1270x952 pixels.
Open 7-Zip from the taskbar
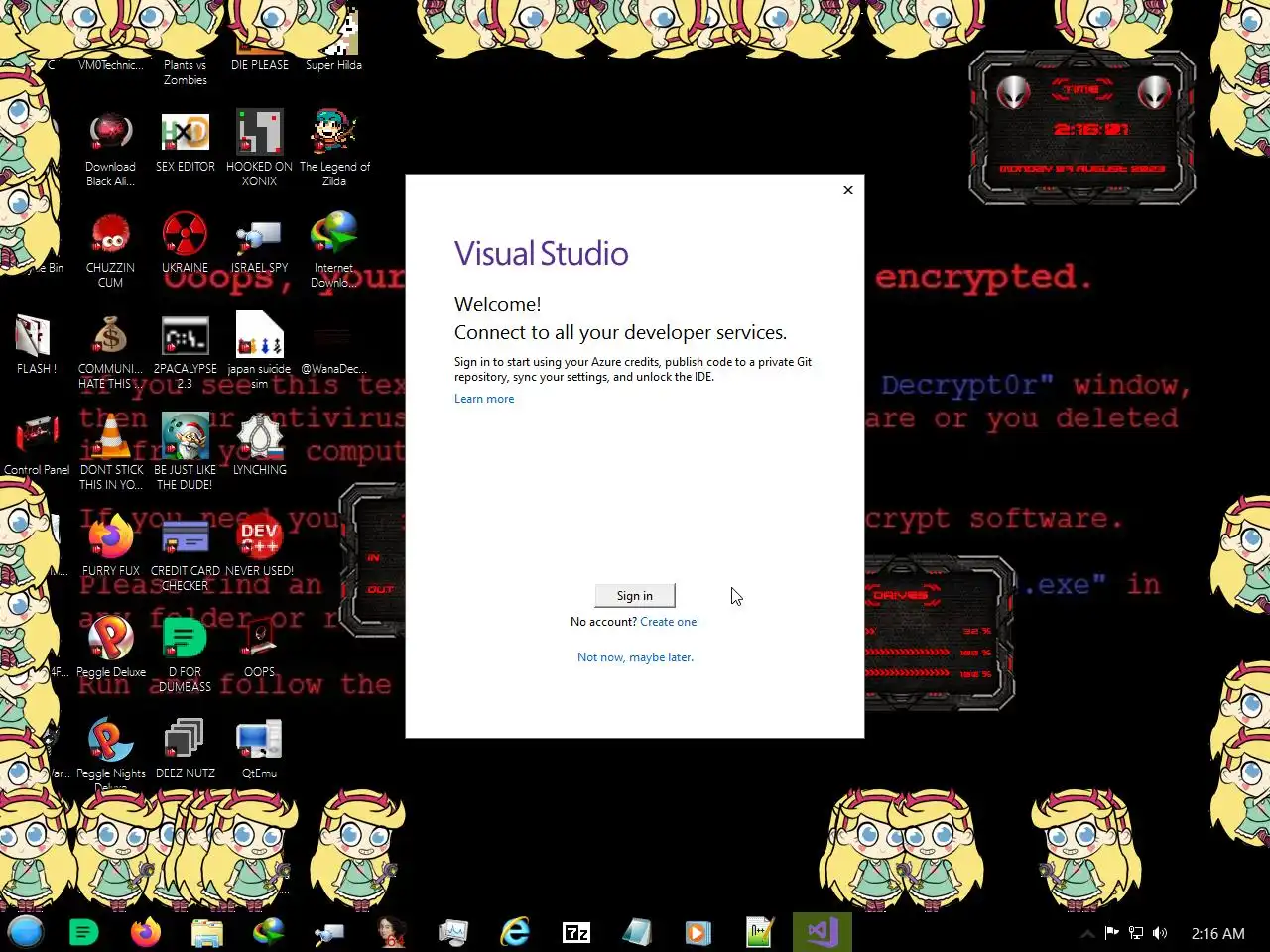tap(576, 932)
